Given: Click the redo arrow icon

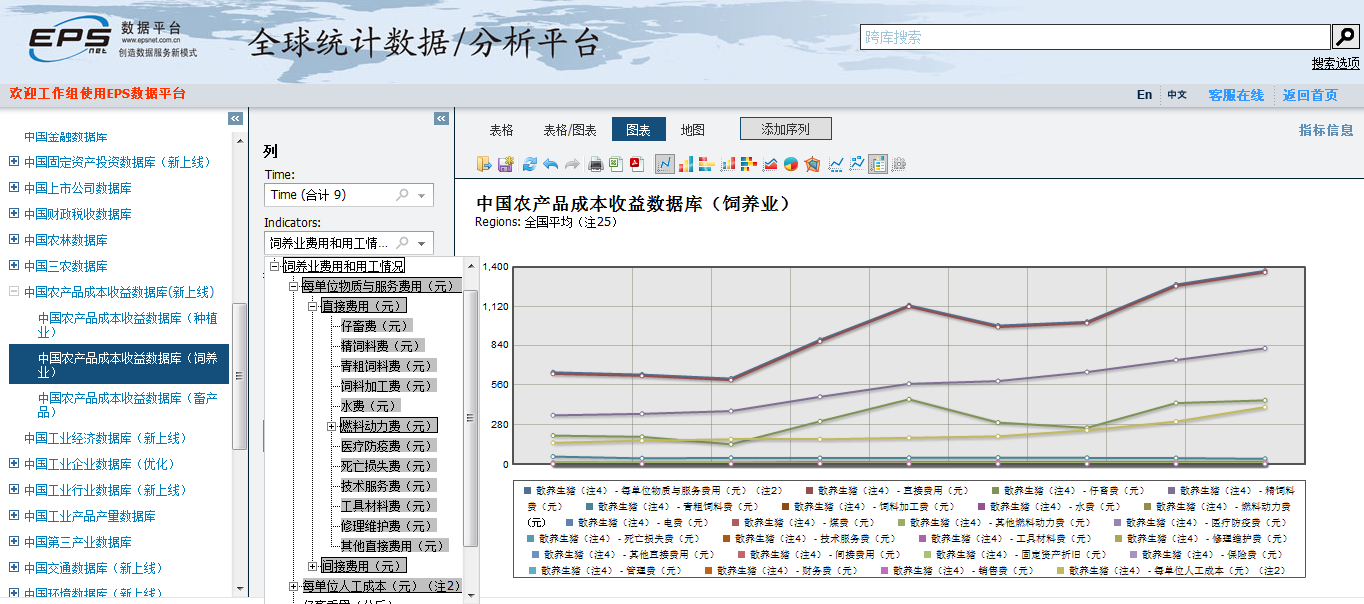Looking at the screenshot, I should click(572, 164).
